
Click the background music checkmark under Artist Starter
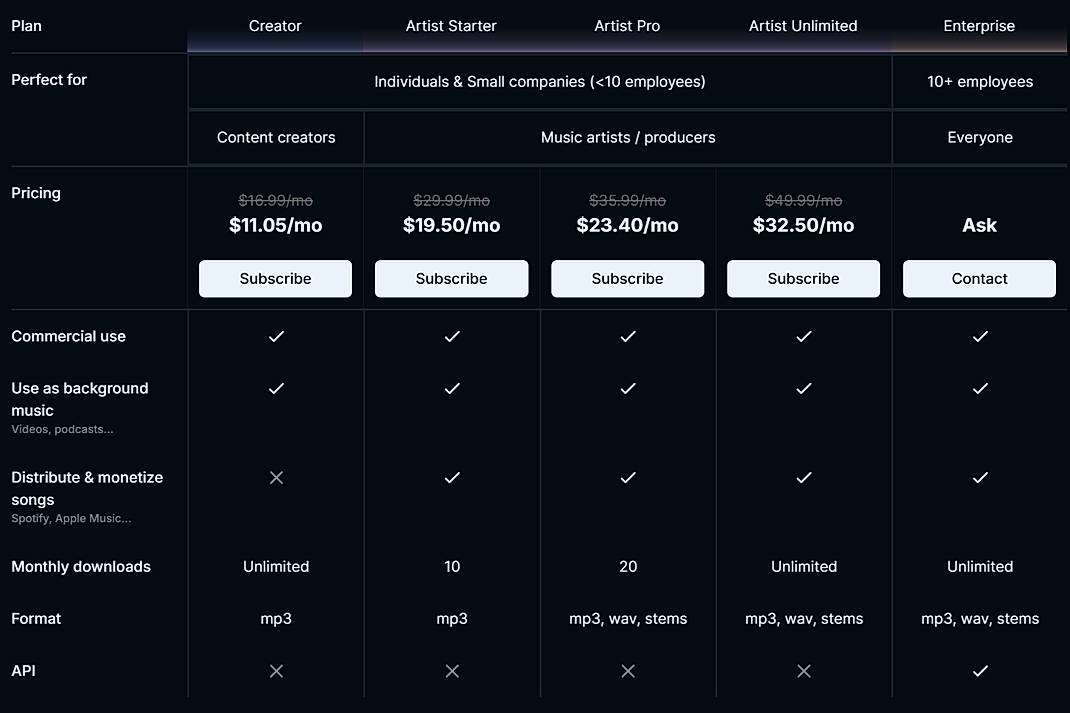[451, 389]
